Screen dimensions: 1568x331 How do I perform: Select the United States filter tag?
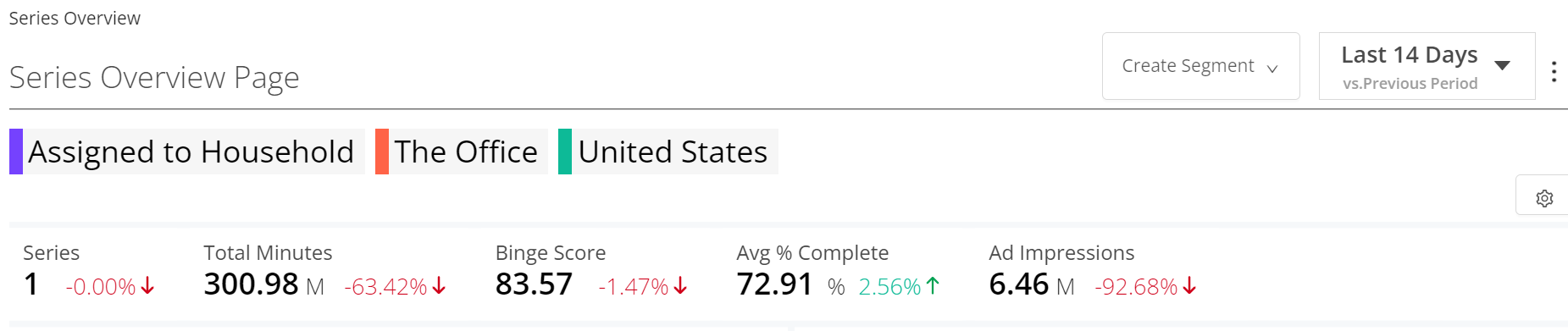point(668,152)
